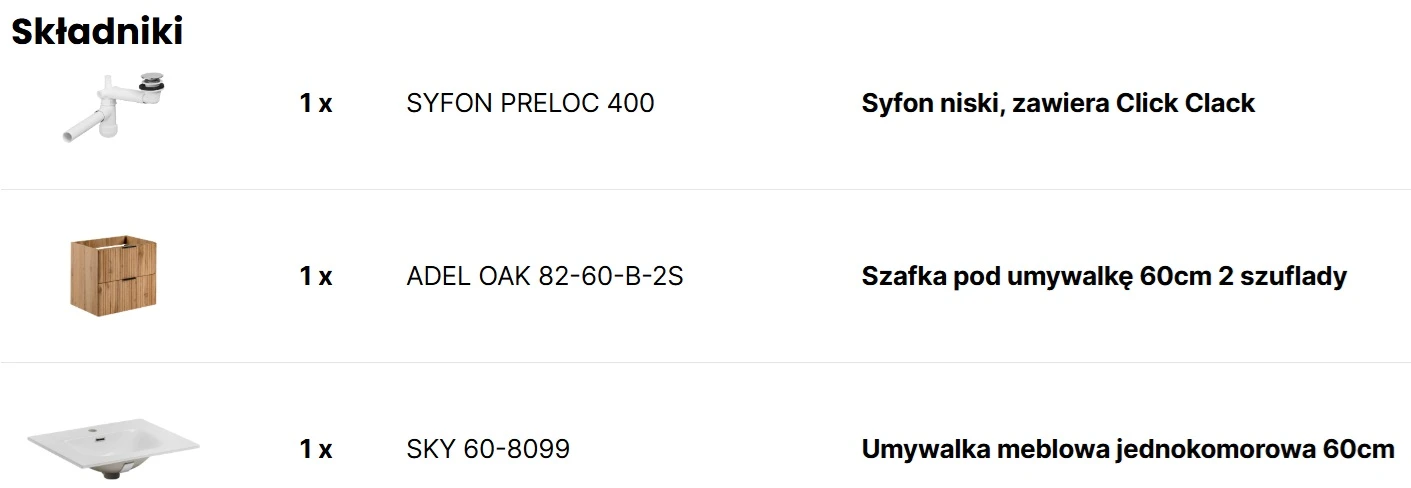
Task: Select the SKY 60-8099 product code
Action: click(488, 449)
